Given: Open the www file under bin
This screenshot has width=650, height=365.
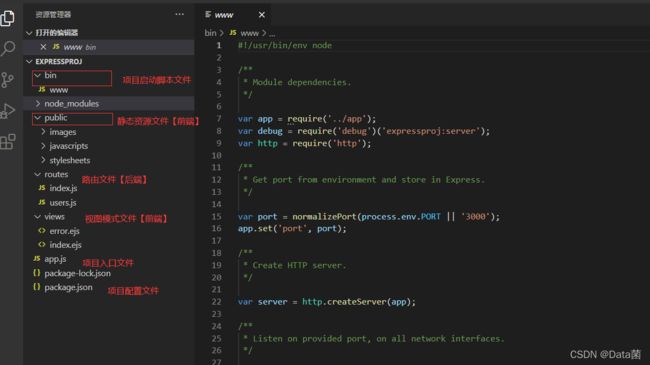Looking at the screenshot, I should [109, 90].
